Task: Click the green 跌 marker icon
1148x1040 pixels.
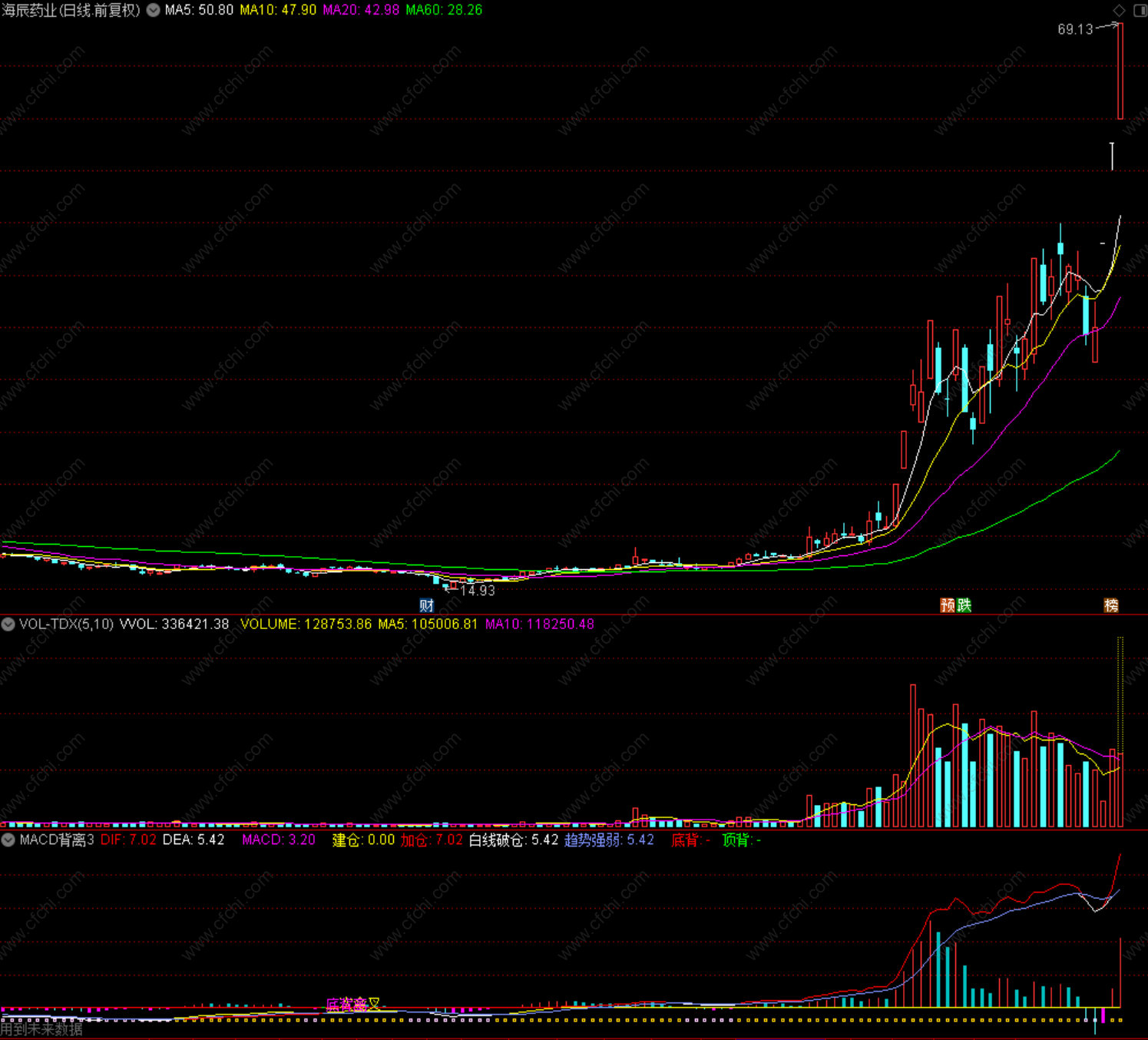Action: pyautogui.click(x=964, y=605)
